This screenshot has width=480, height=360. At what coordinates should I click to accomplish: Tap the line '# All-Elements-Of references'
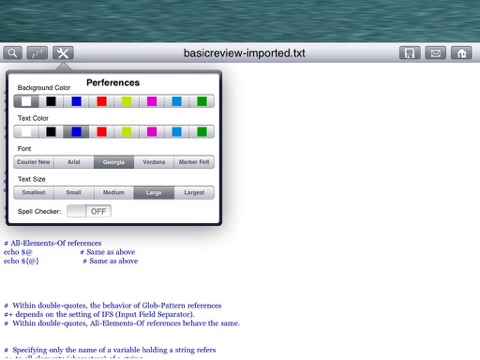pos(53,243)
